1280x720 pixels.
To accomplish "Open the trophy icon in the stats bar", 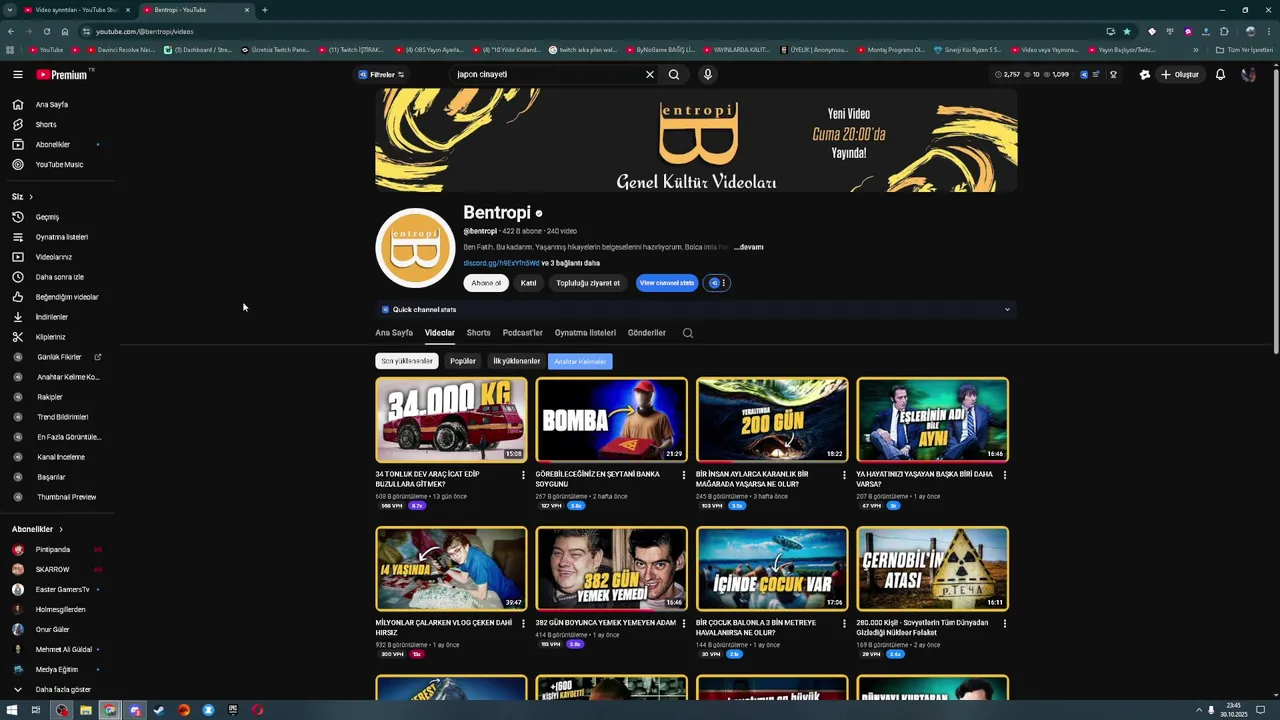I will tap(1113, 75).
